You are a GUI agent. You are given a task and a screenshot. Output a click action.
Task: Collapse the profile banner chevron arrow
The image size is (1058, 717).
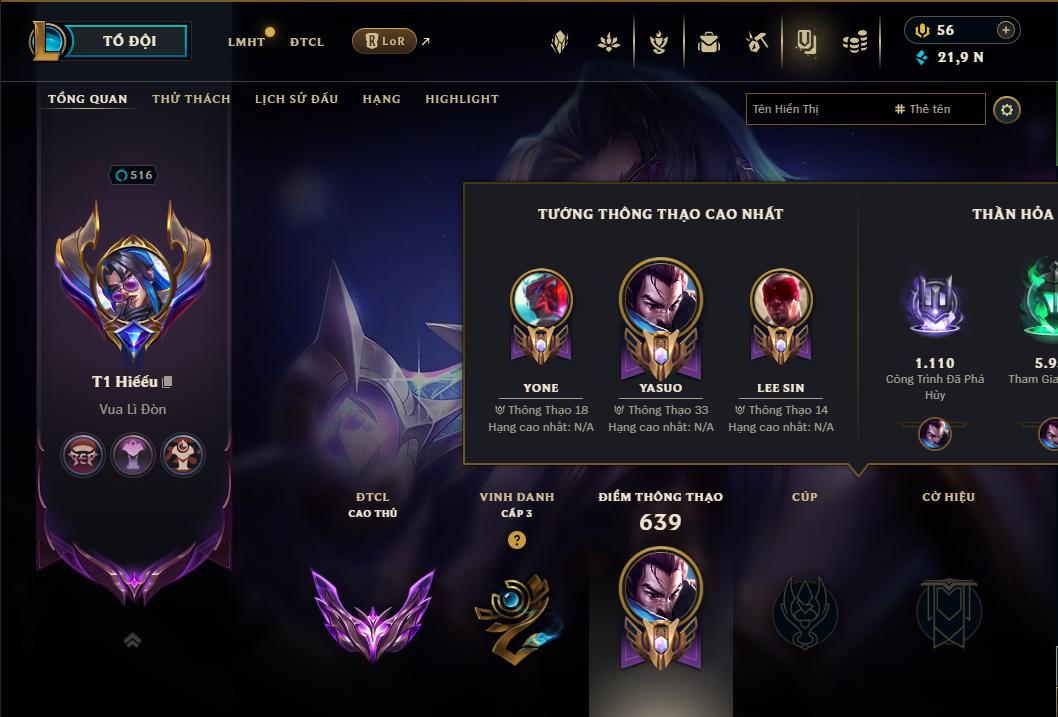(133, 640)
